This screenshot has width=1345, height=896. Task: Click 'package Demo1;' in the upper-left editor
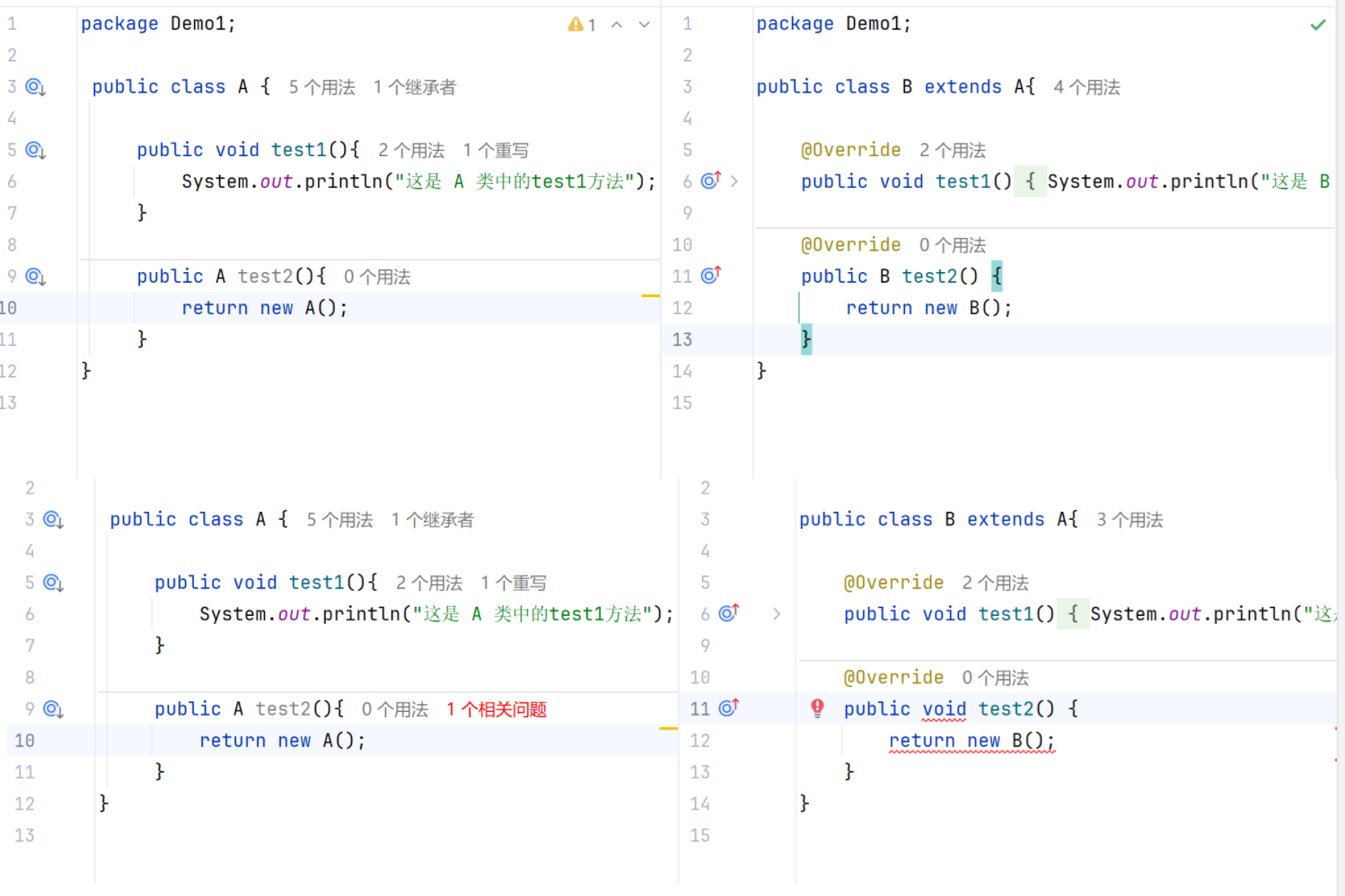158,24
